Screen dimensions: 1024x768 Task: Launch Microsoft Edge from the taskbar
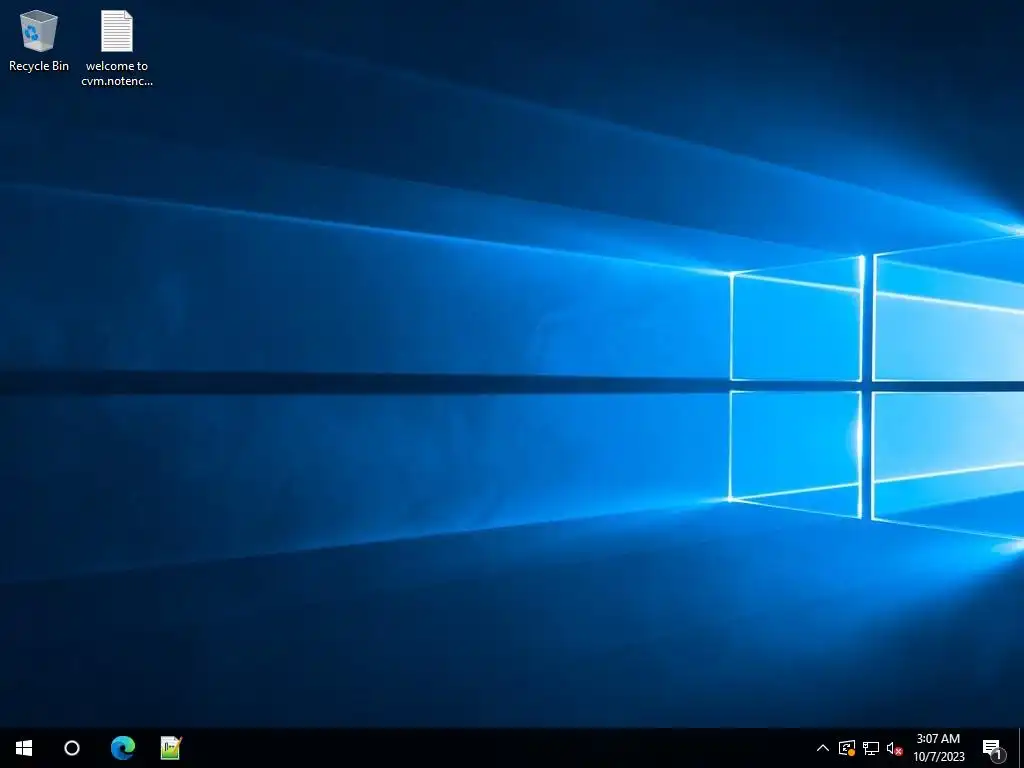click(122, 748)
